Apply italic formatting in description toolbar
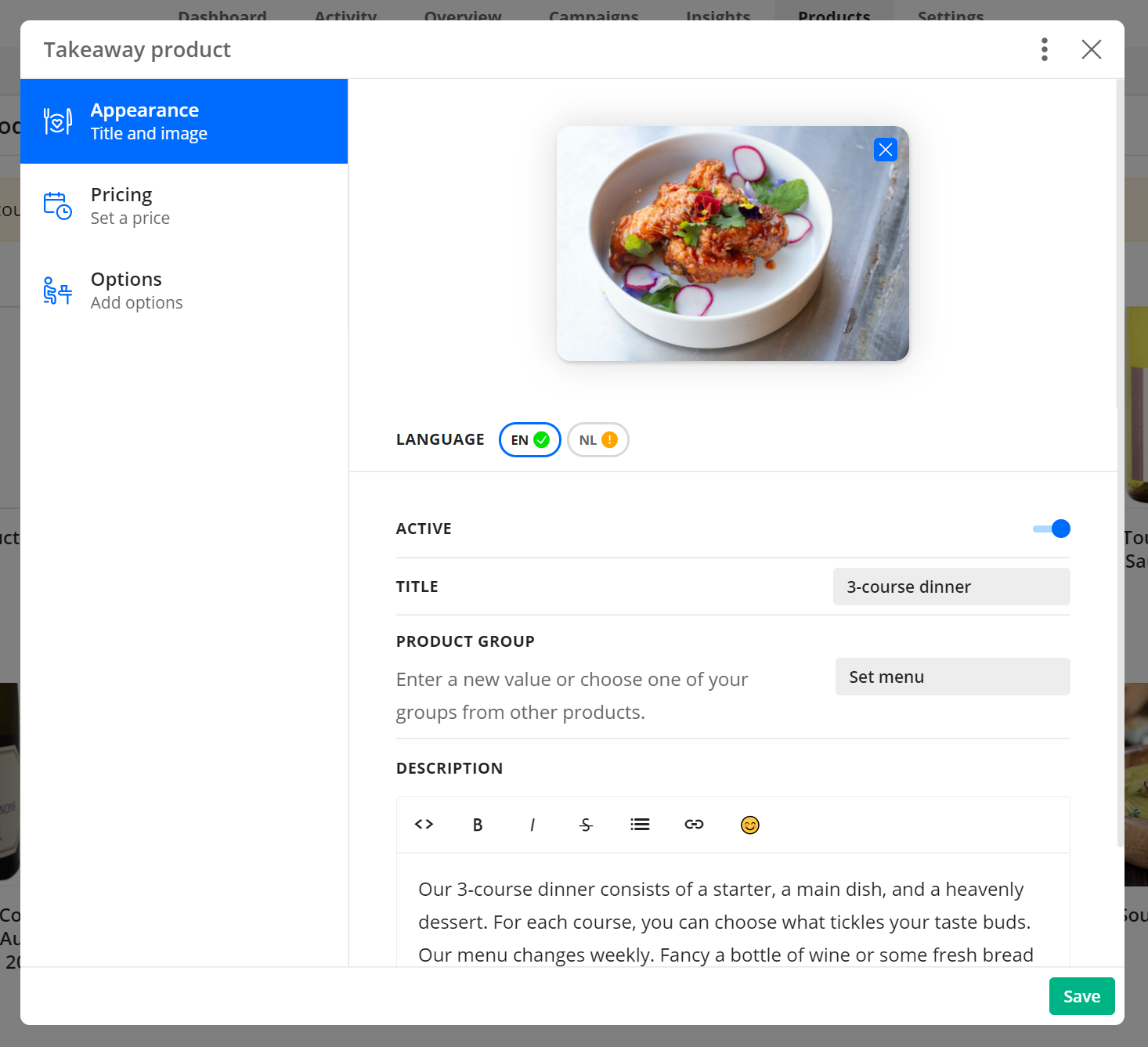This screenshot has width=1148, height=1047. point(532,825)
